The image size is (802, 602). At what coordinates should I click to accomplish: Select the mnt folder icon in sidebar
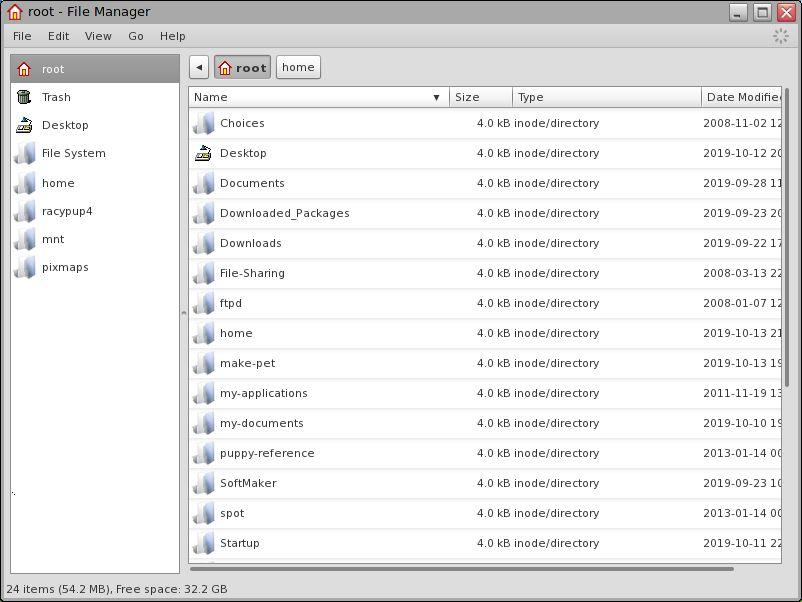pyautogui.click(x=24, y=239)
